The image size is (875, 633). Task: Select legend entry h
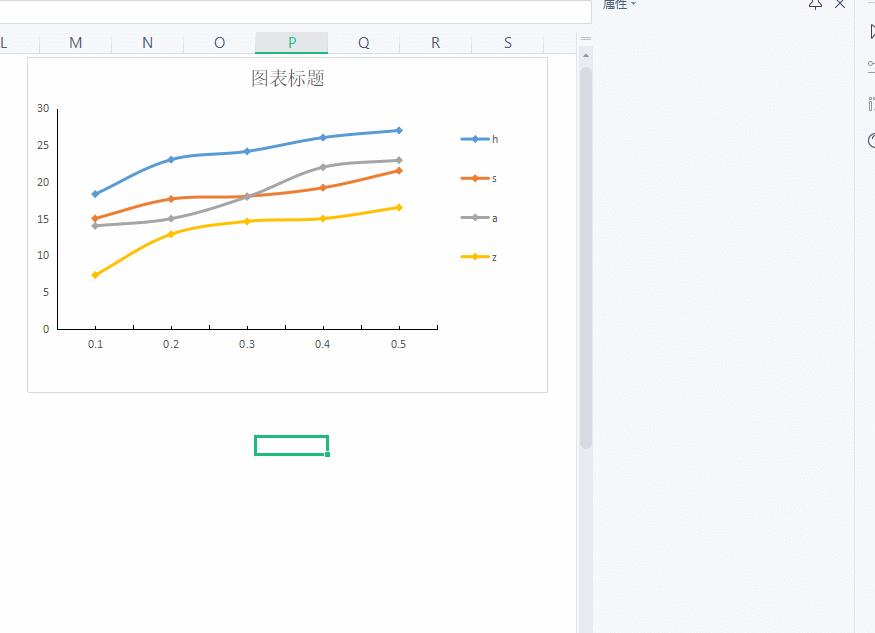coord(479,139)
